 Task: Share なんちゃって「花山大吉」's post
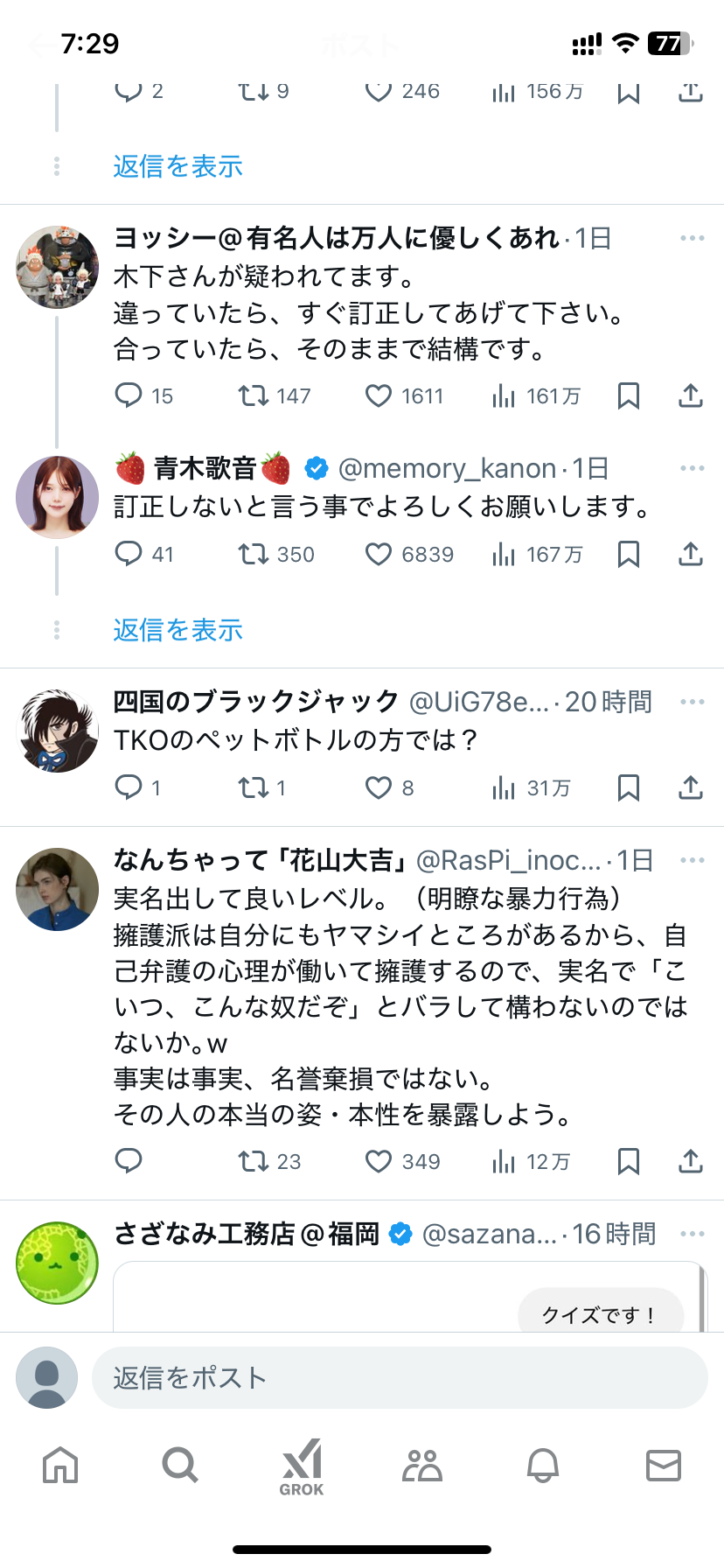[x=691, y=1161]
